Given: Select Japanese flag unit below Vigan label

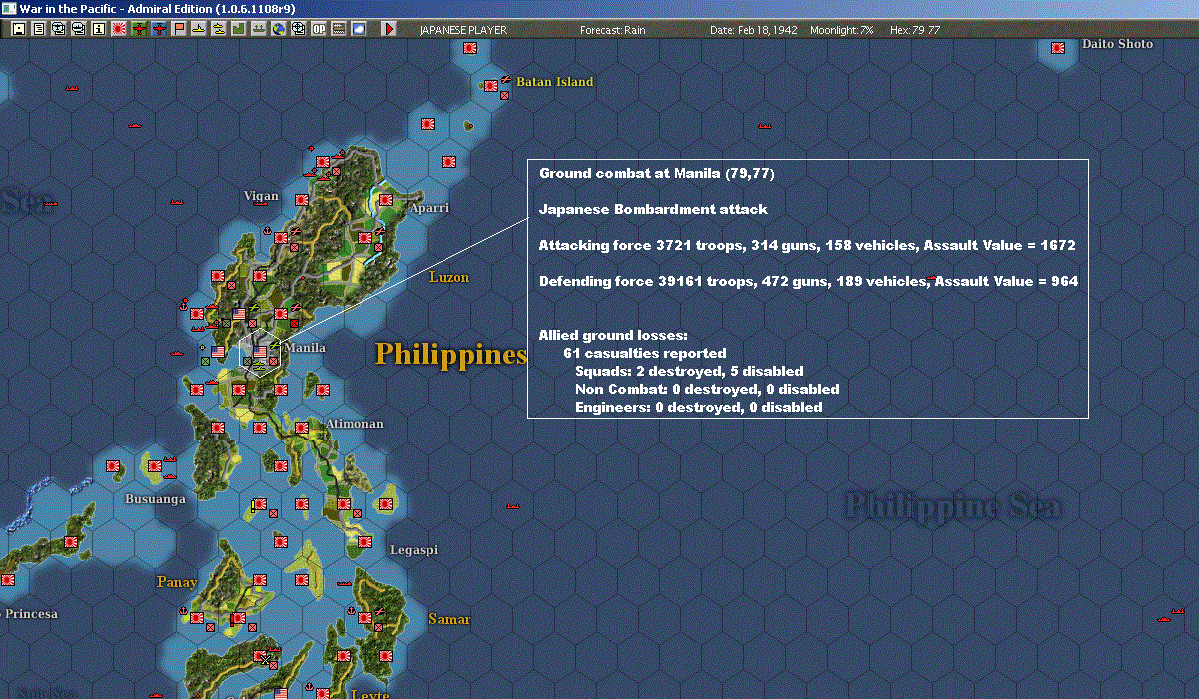Looking at the screenshot, I should pyautogui.click(x=302, y=200).
